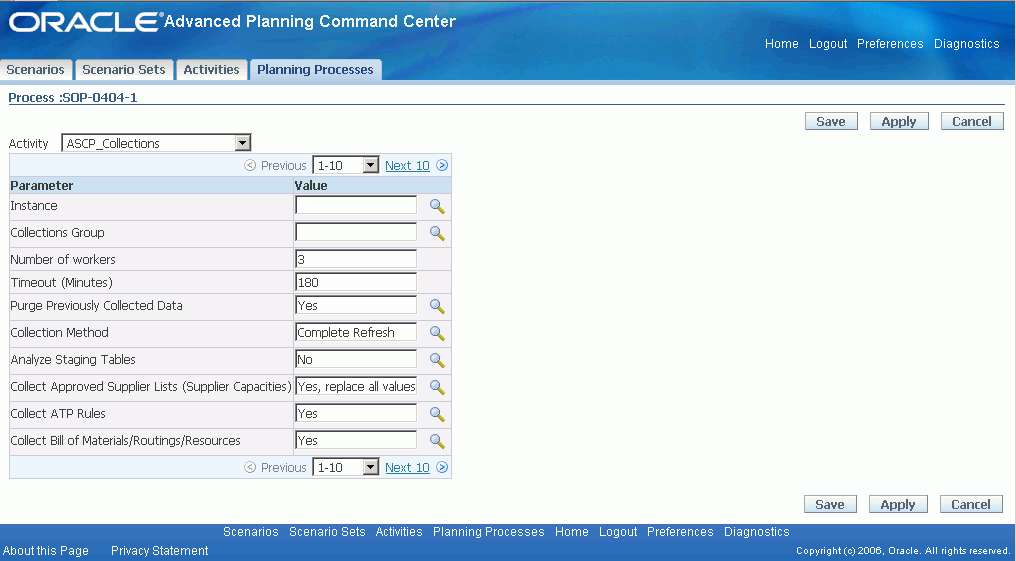1016x561 pixels.
Task: Click Logout in the header
Action: [x=828, y=43]
